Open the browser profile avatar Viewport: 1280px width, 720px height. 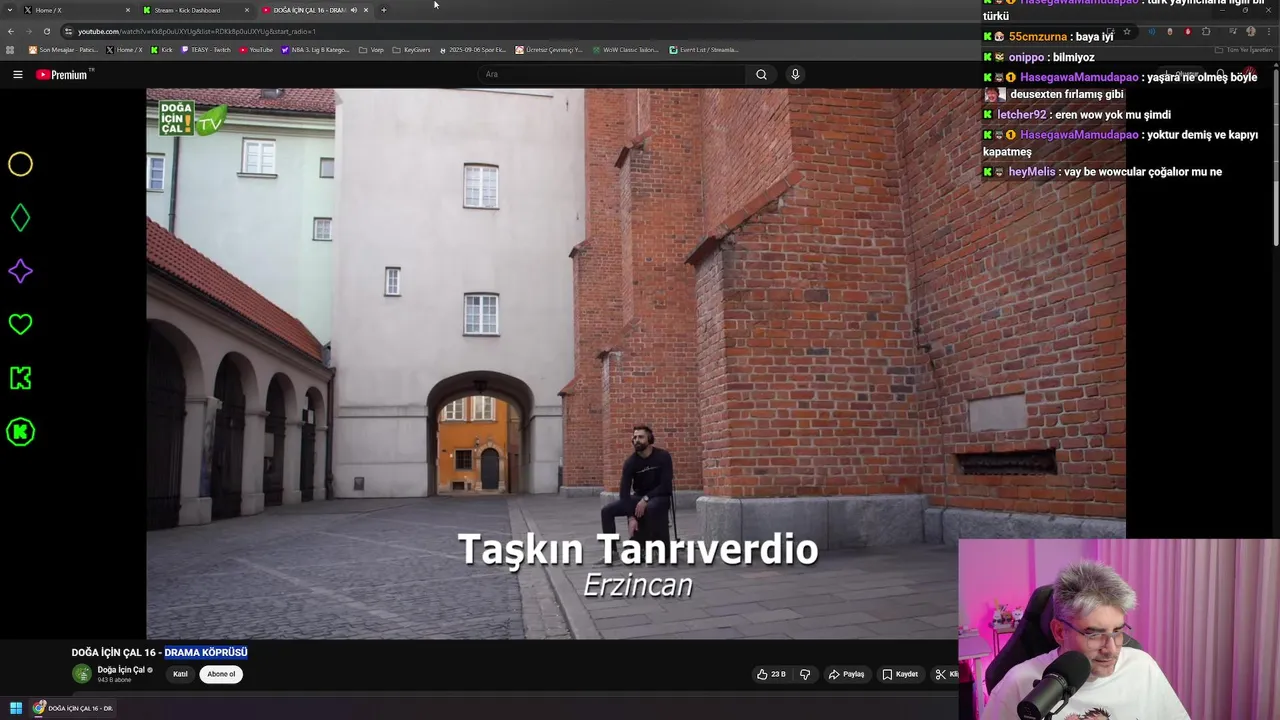[x=1251, y=31]
